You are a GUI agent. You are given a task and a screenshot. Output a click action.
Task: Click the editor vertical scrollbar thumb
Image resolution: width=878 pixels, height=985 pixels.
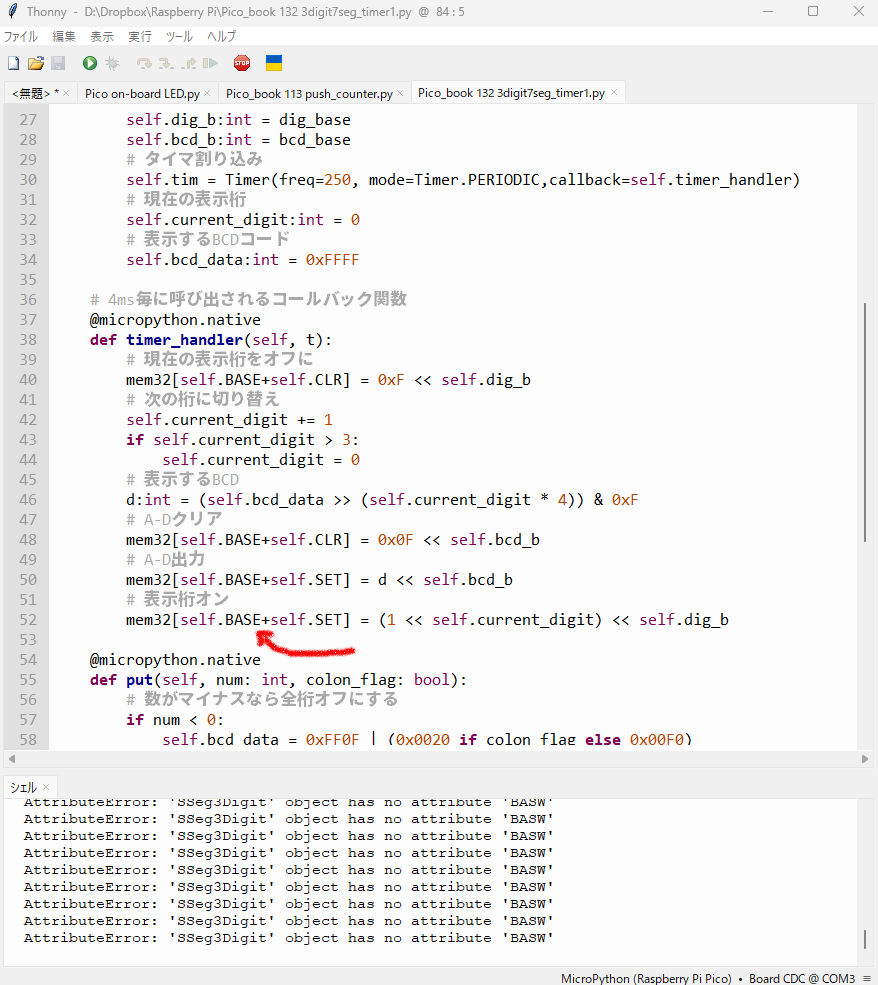tap(867, 420)
